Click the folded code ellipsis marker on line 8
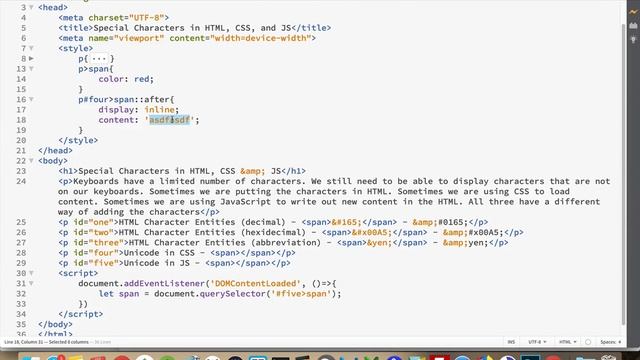Image resolution: width=640 pixels, height=360 pixels. pyautogui.click(x=99, y=59)
